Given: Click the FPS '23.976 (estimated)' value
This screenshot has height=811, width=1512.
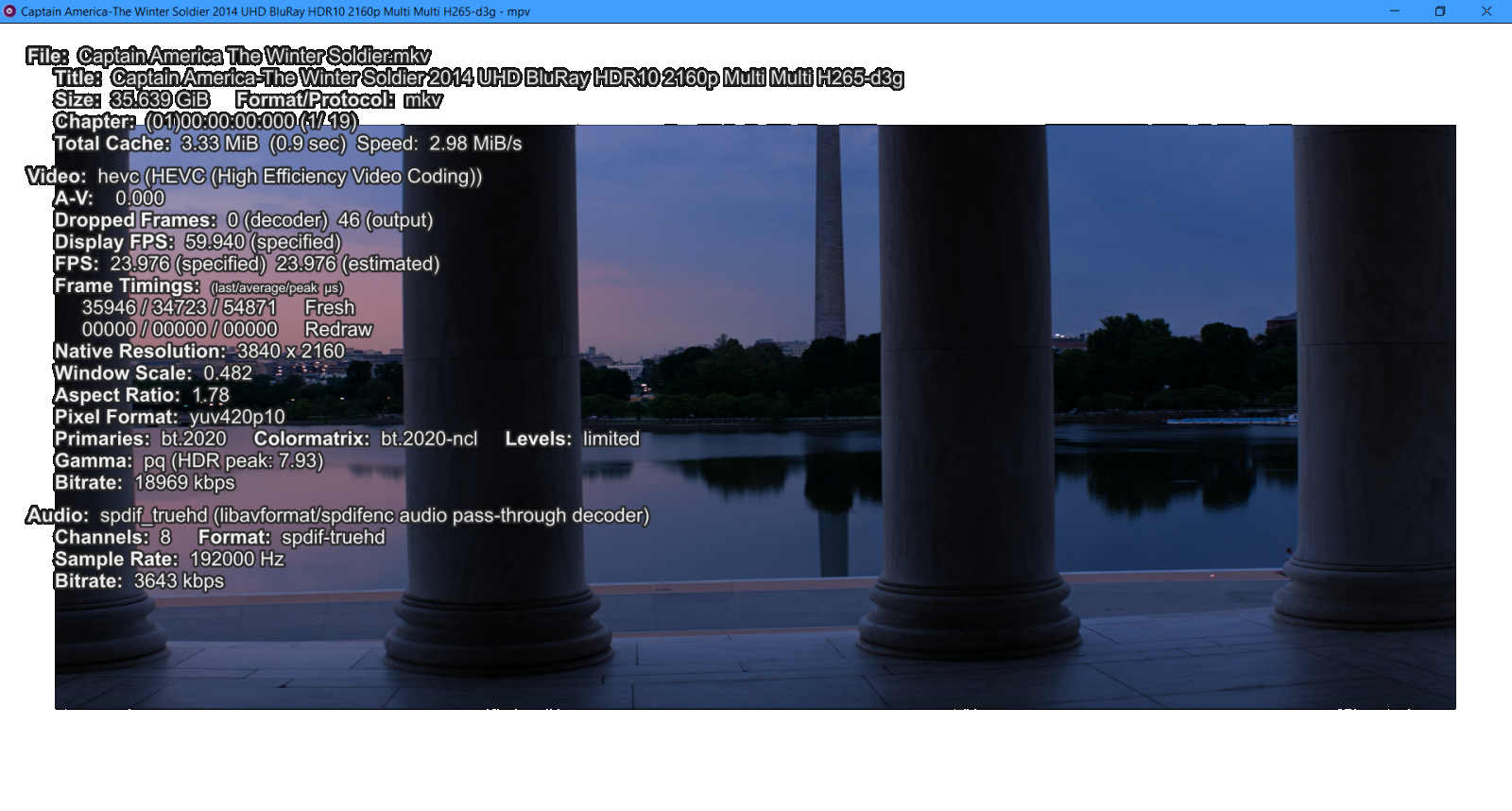Looking at the screenshot, I should pyautogui.click(x=357, y=264).
